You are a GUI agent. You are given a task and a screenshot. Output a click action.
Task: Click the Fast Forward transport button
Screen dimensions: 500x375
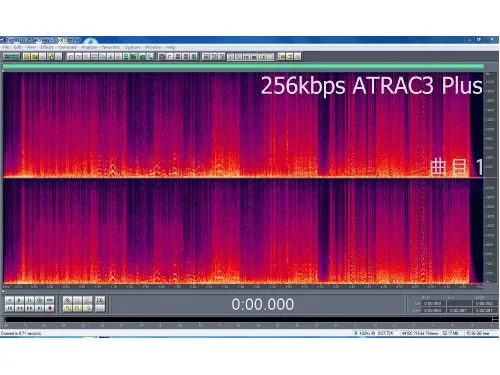click(29, 308)
